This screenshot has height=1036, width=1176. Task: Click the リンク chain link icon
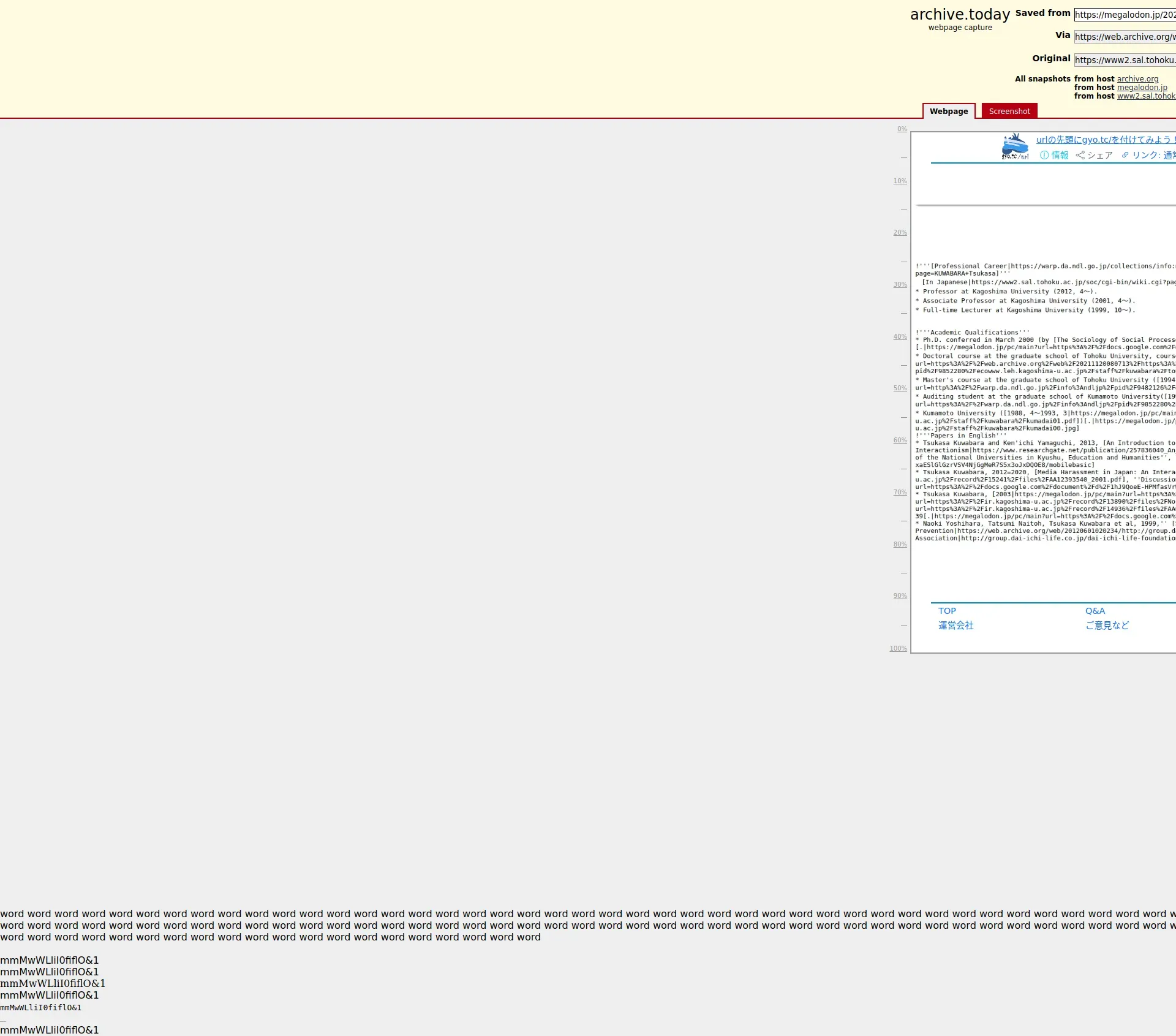[x=1125, y=156]
